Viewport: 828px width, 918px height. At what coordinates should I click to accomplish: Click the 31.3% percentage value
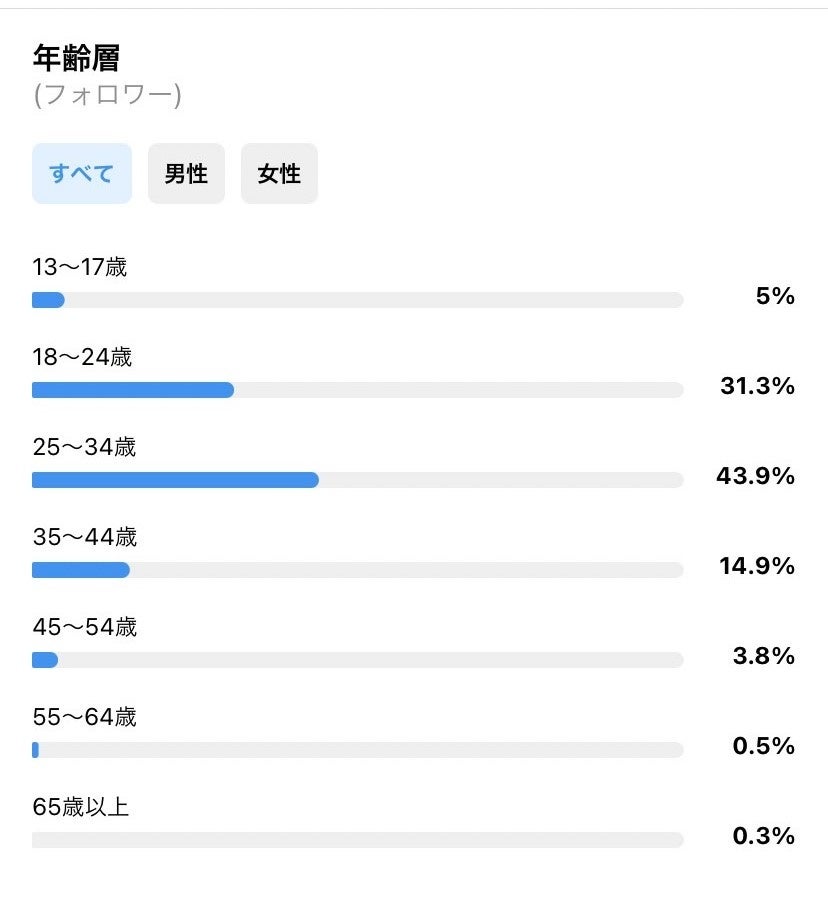pos(757,387)
